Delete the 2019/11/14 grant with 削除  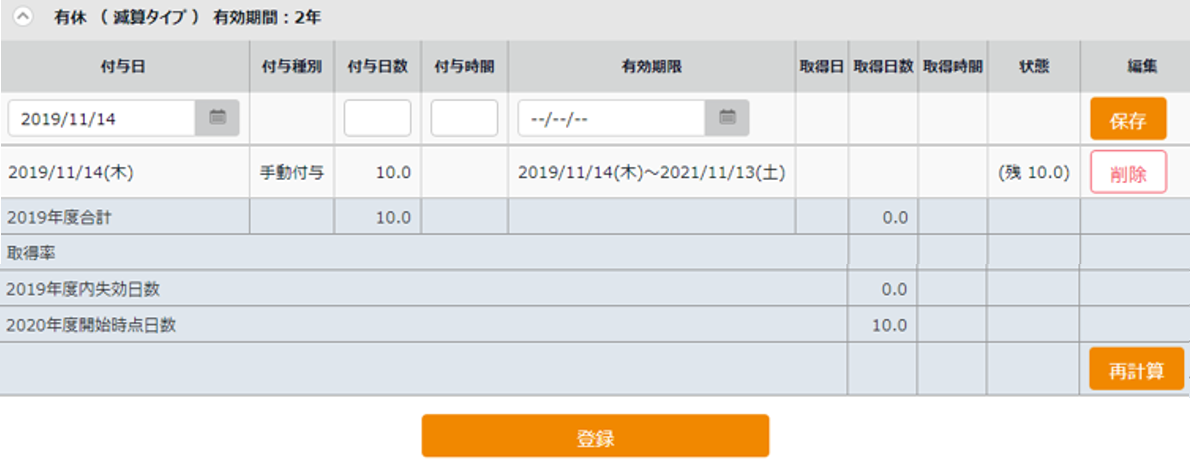coord(1128,172)
